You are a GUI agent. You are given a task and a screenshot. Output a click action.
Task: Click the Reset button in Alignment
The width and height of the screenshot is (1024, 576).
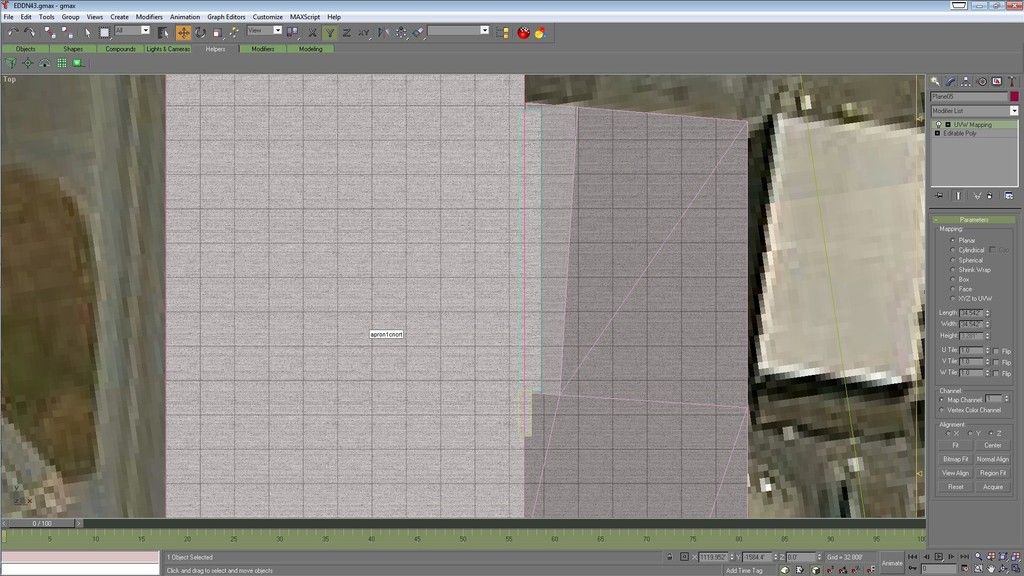(x=954, y=486)
